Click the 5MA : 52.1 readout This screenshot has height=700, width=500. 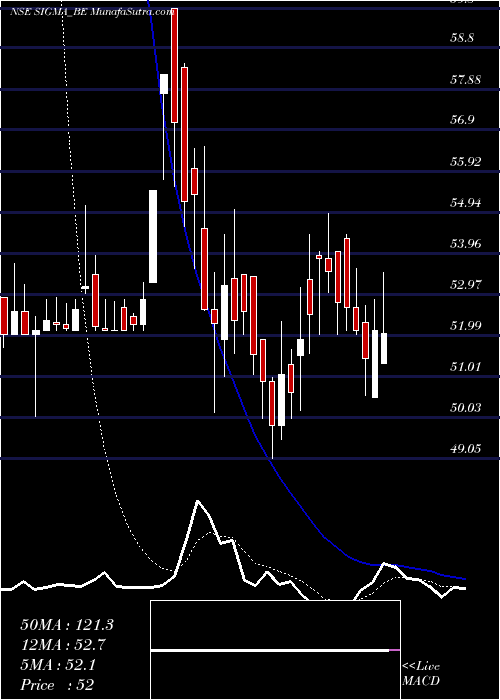58,665
